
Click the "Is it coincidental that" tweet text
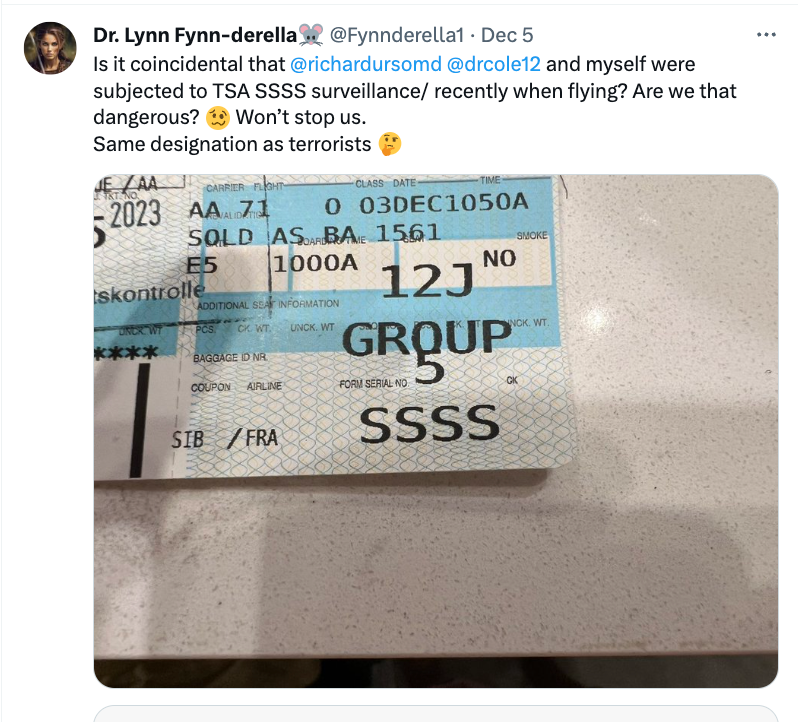188,64
